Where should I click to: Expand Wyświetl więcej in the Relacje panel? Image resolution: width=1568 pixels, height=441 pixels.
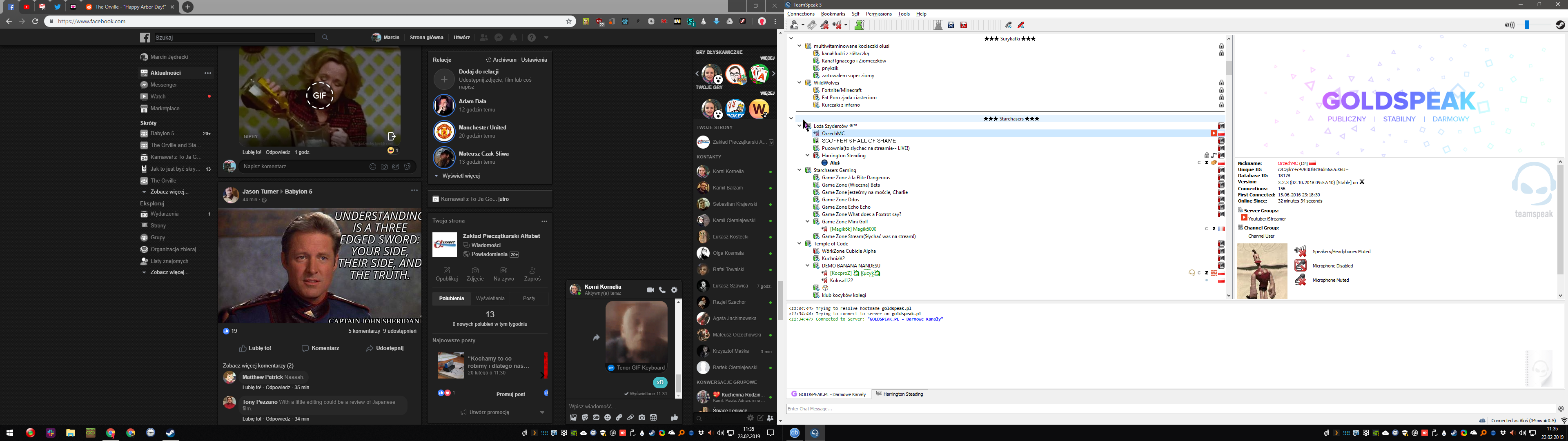pos(461,176)
